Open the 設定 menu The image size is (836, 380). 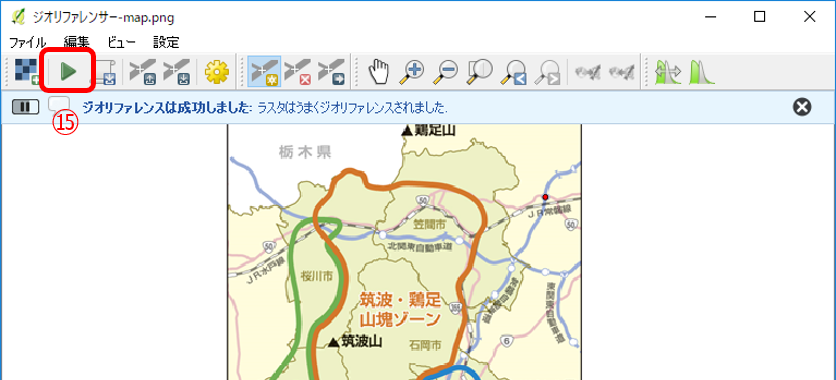click(166, 42)
